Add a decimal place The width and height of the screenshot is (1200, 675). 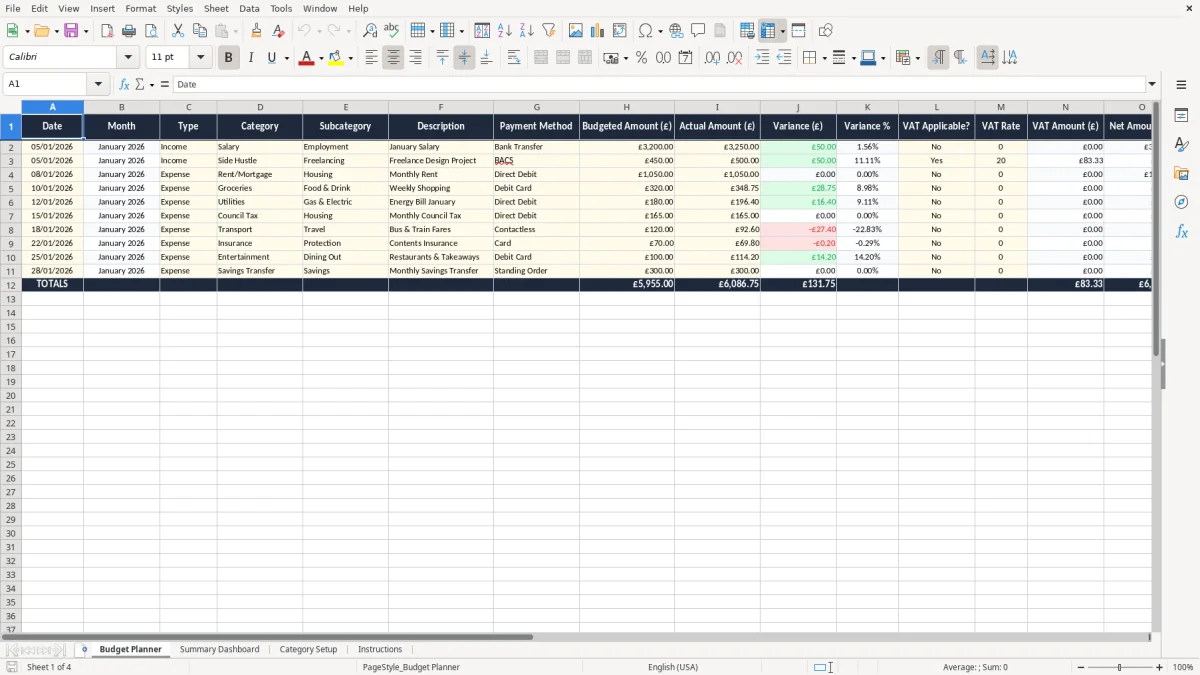tap(712, 58)
